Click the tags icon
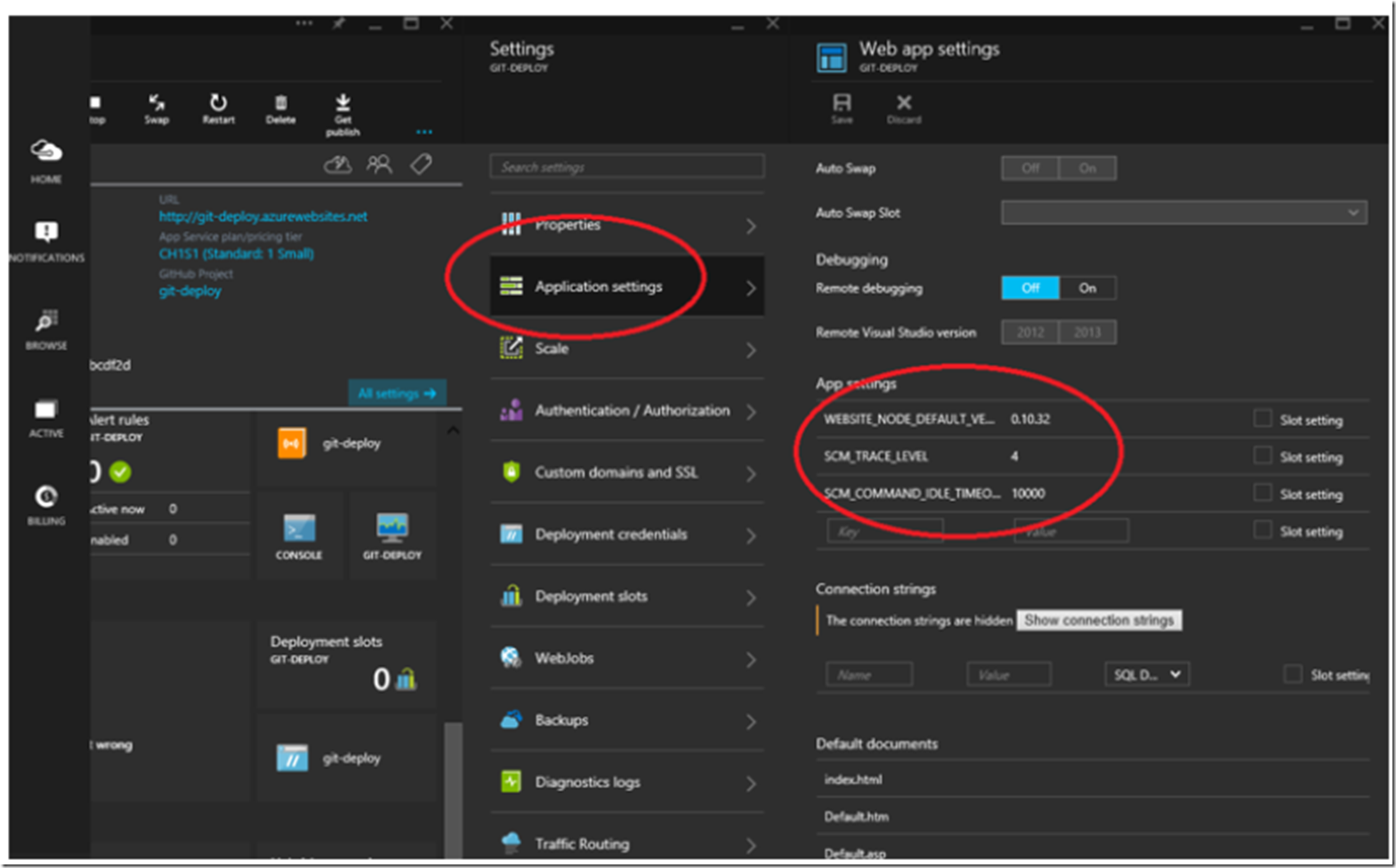The height and width of the screenshot is (868, 1396). 421,164
